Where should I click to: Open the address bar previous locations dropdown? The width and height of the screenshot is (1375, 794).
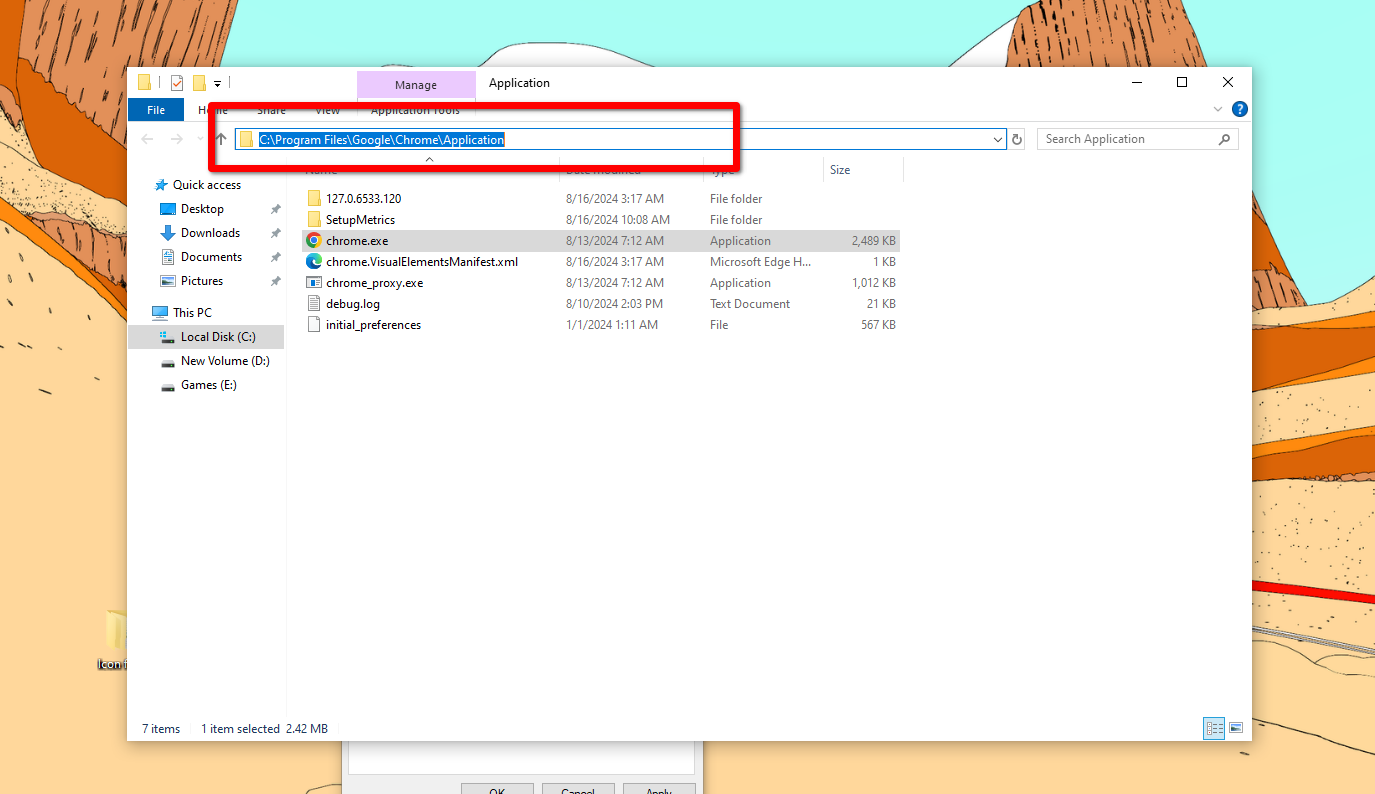[x=998, y=140]
